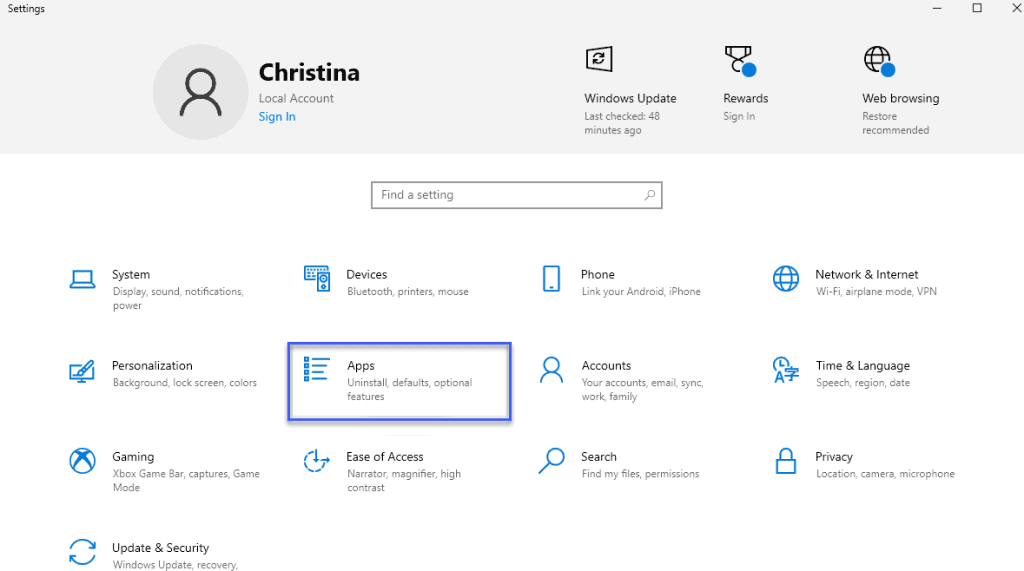Select the Time & Language icon
This screenshot has height=571, width=1024.
coord(786,370)
